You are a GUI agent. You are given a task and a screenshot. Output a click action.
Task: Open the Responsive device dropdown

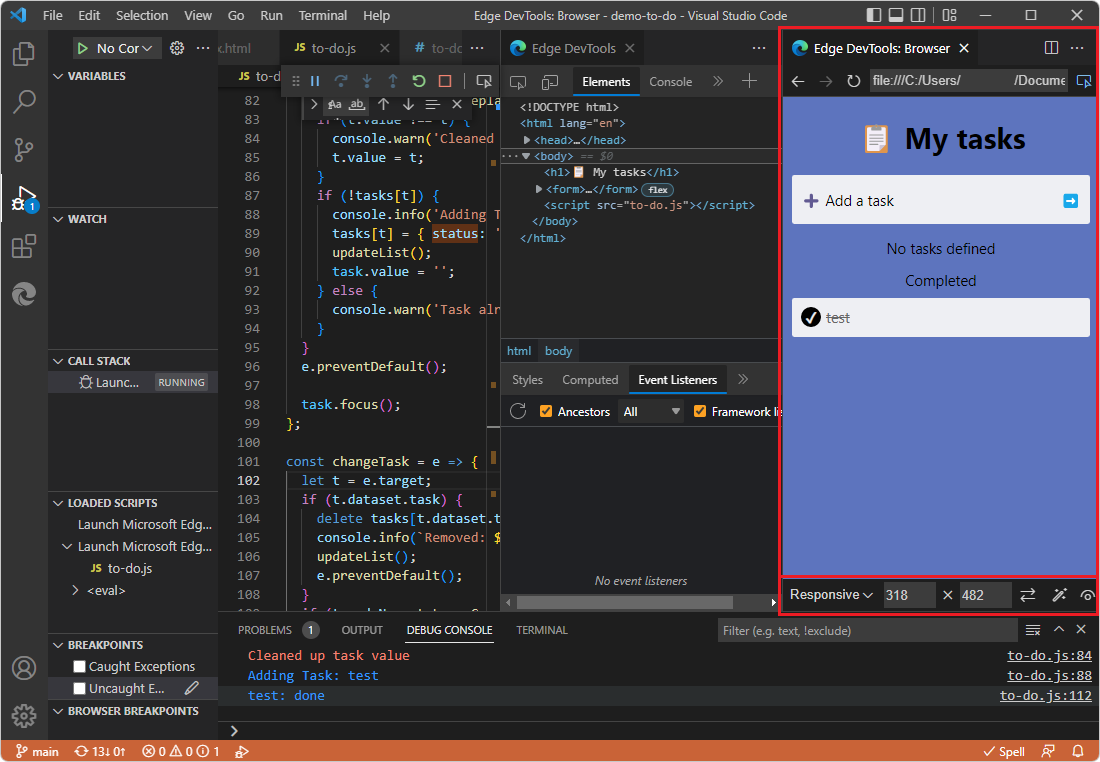point(829,595)
